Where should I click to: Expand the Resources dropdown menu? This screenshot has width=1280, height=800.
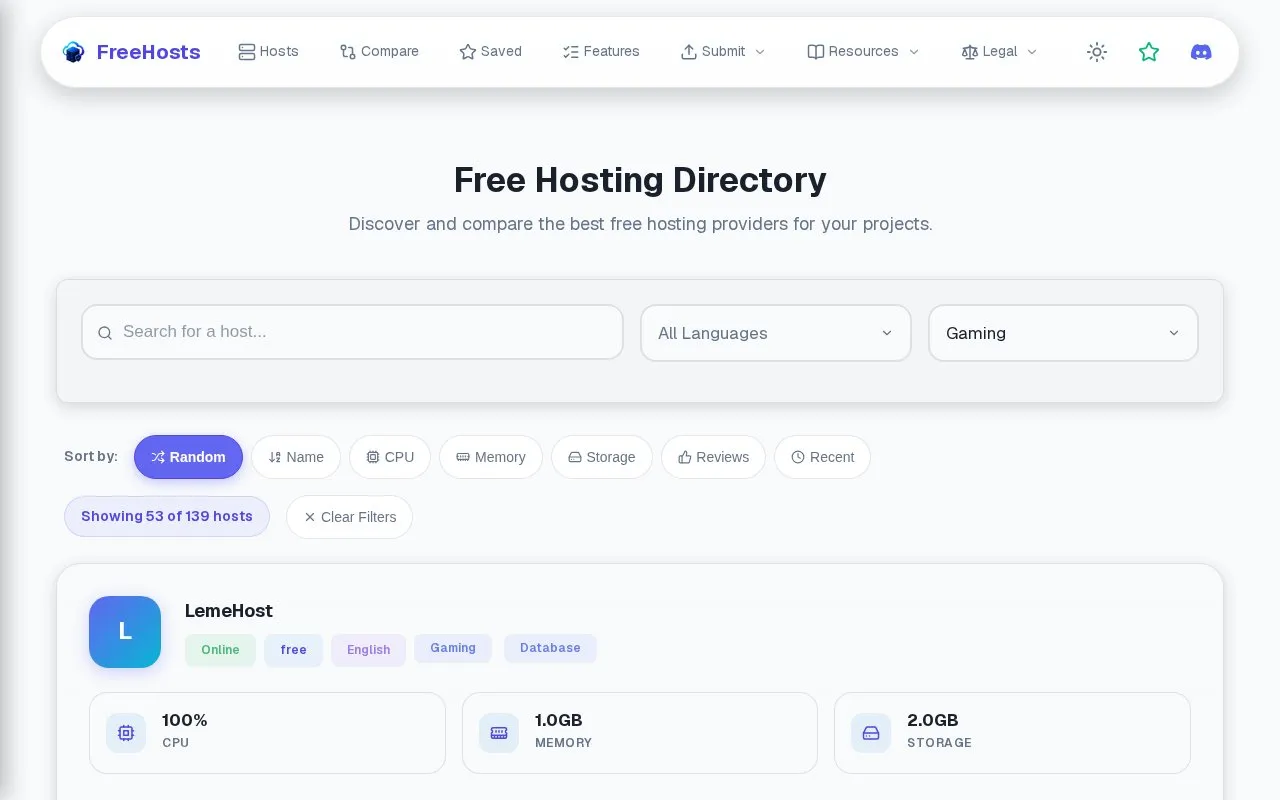(863, 51)
